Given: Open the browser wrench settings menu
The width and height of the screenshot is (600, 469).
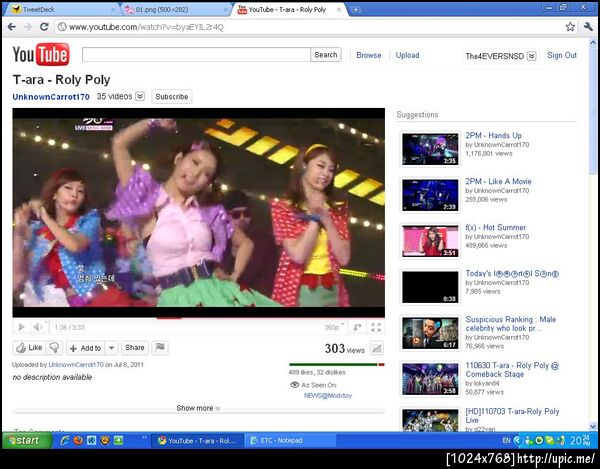Looking at the screenshot, I should (x=588, y=27).
